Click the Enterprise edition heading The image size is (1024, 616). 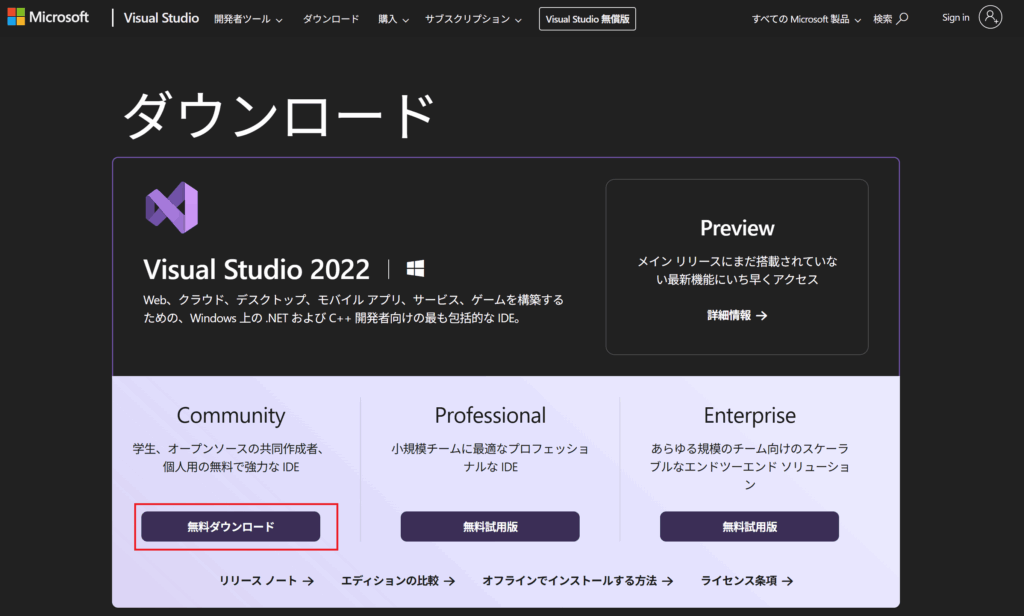750,415
